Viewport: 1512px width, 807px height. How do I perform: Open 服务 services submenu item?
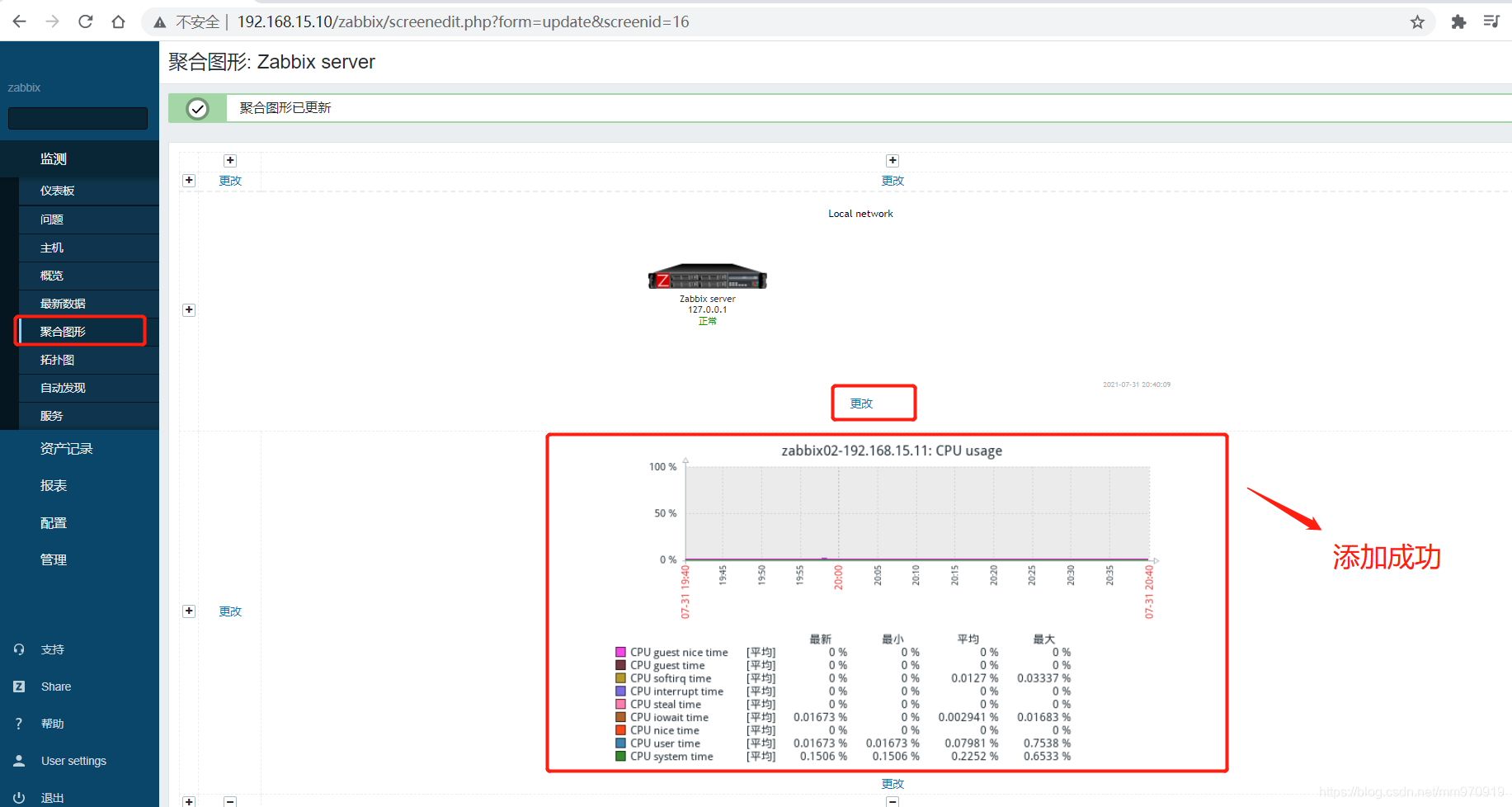(51, 416)
